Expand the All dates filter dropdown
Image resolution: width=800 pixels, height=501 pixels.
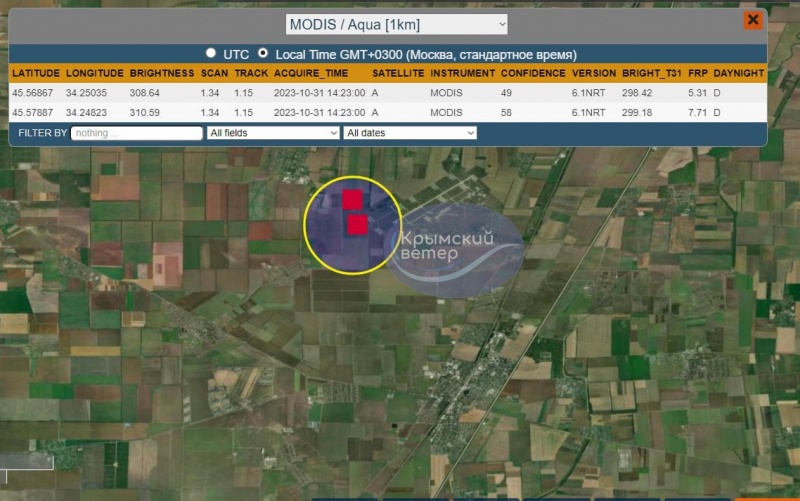(409, 132)
